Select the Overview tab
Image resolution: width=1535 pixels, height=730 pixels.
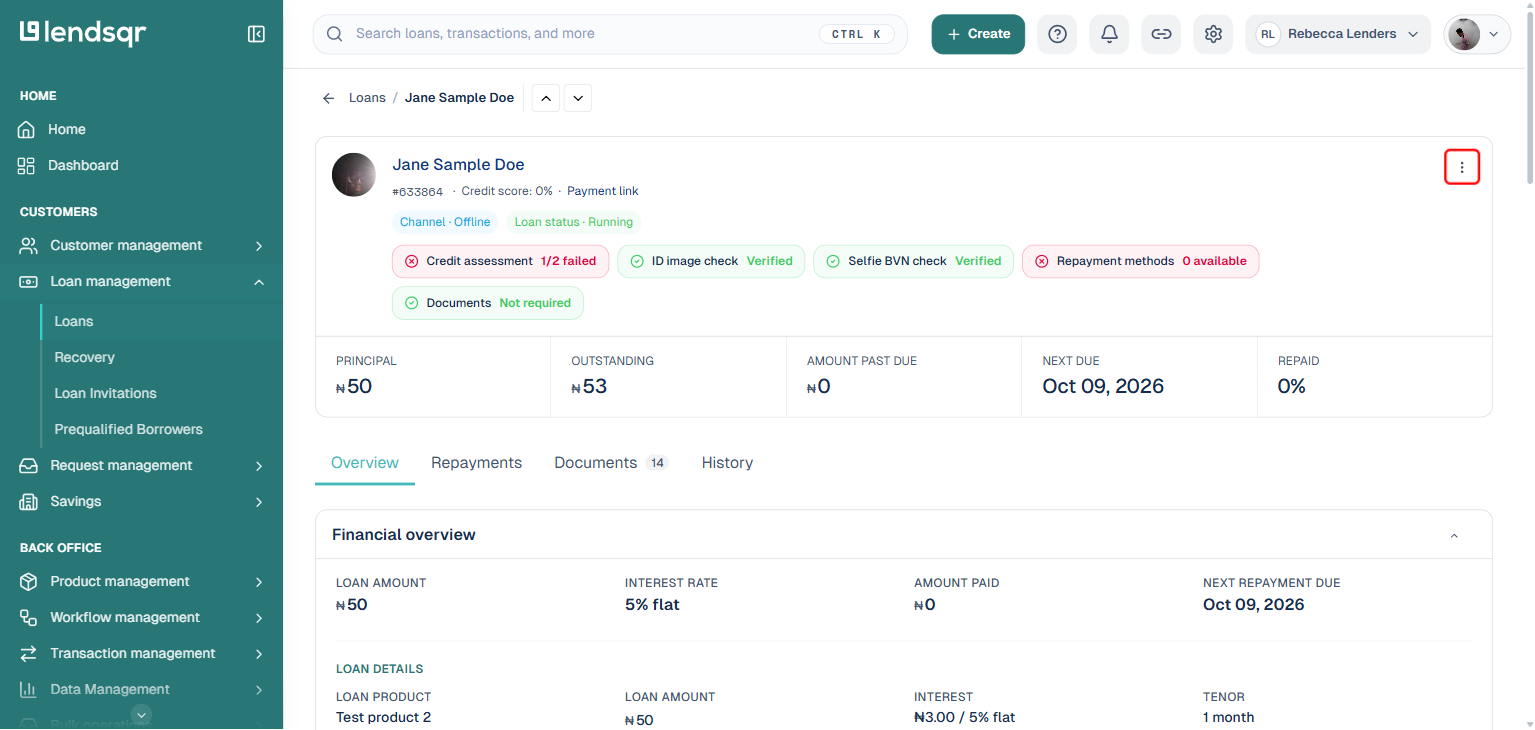(365, 463)
